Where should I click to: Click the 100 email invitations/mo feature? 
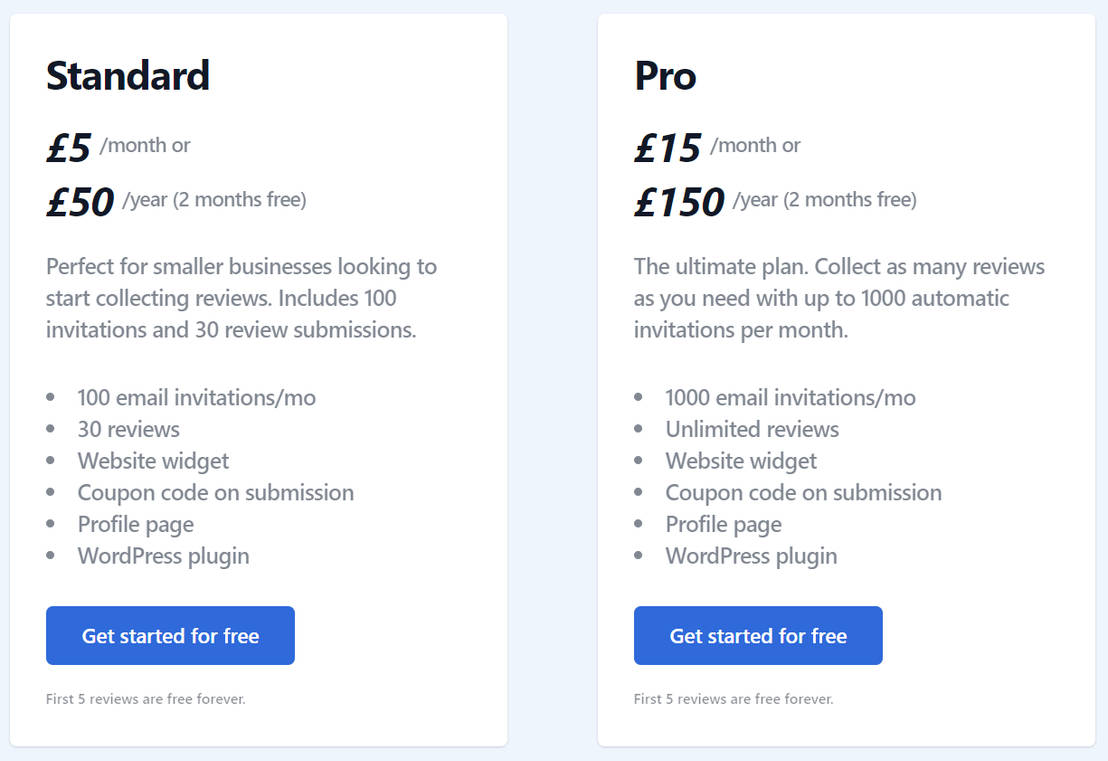click(196, 398)
